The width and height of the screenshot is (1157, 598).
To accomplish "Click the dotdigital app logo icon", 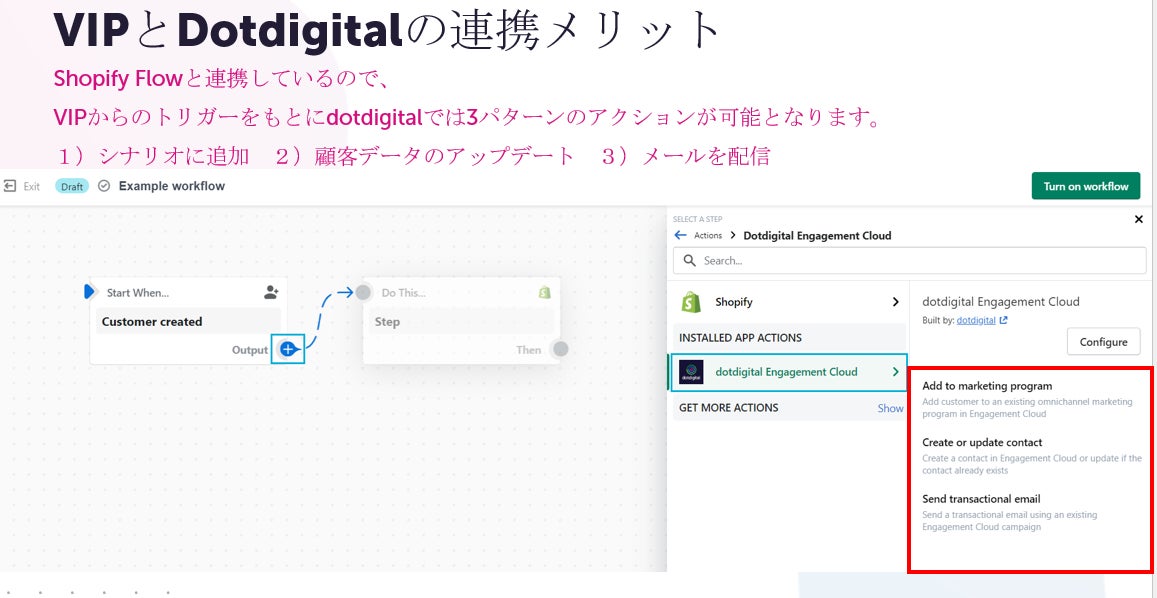I will 691,372.
